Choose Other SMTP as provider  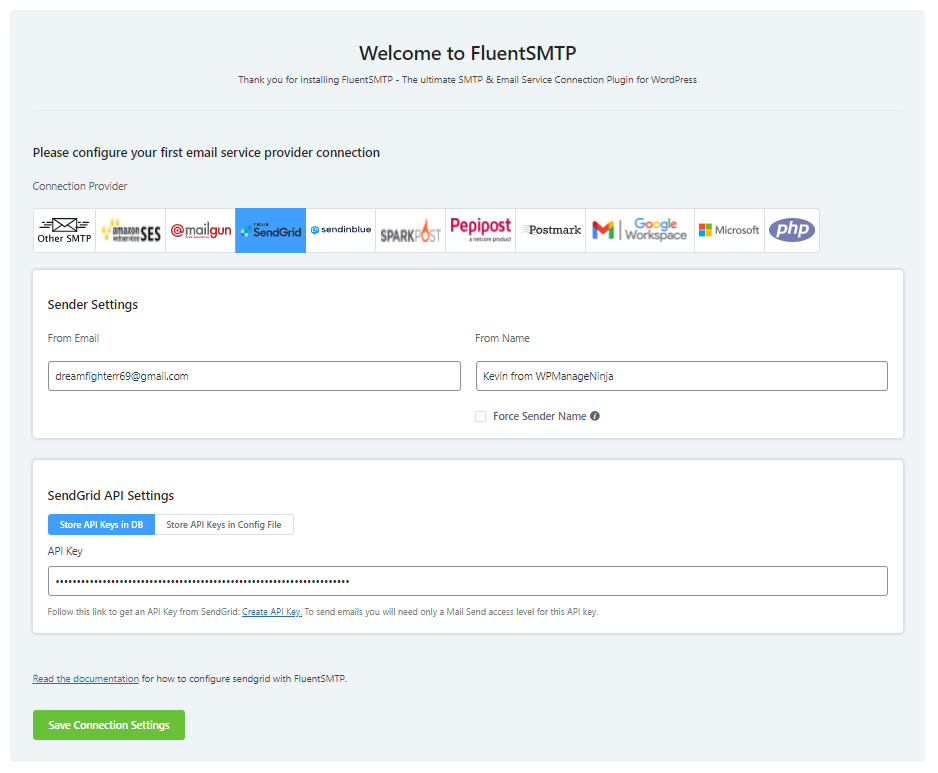64,230
